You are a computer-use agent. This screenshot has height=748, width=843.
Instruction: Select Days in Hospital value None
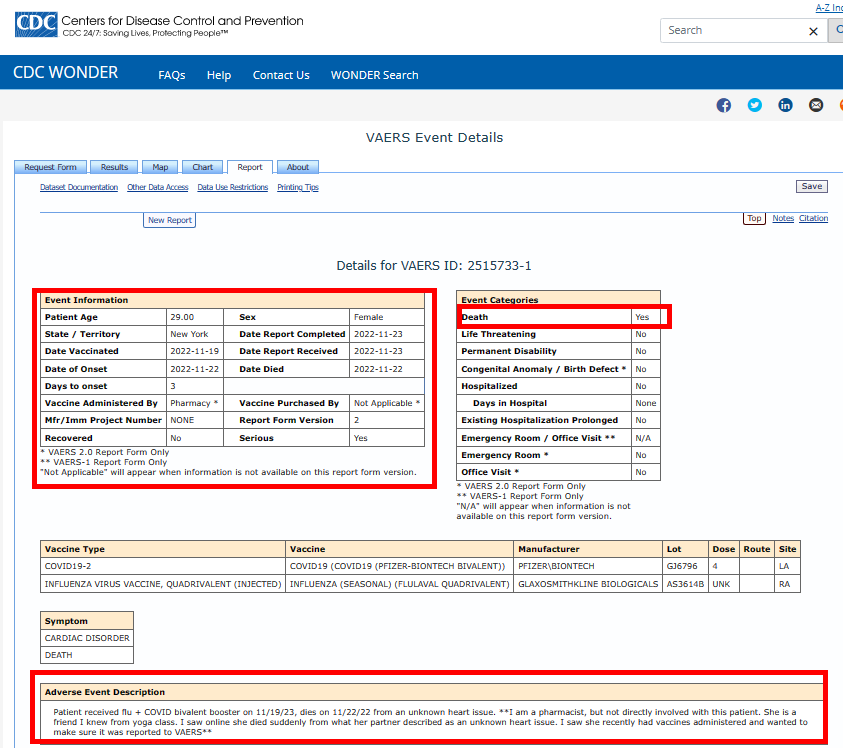click(x=645, y=403)
